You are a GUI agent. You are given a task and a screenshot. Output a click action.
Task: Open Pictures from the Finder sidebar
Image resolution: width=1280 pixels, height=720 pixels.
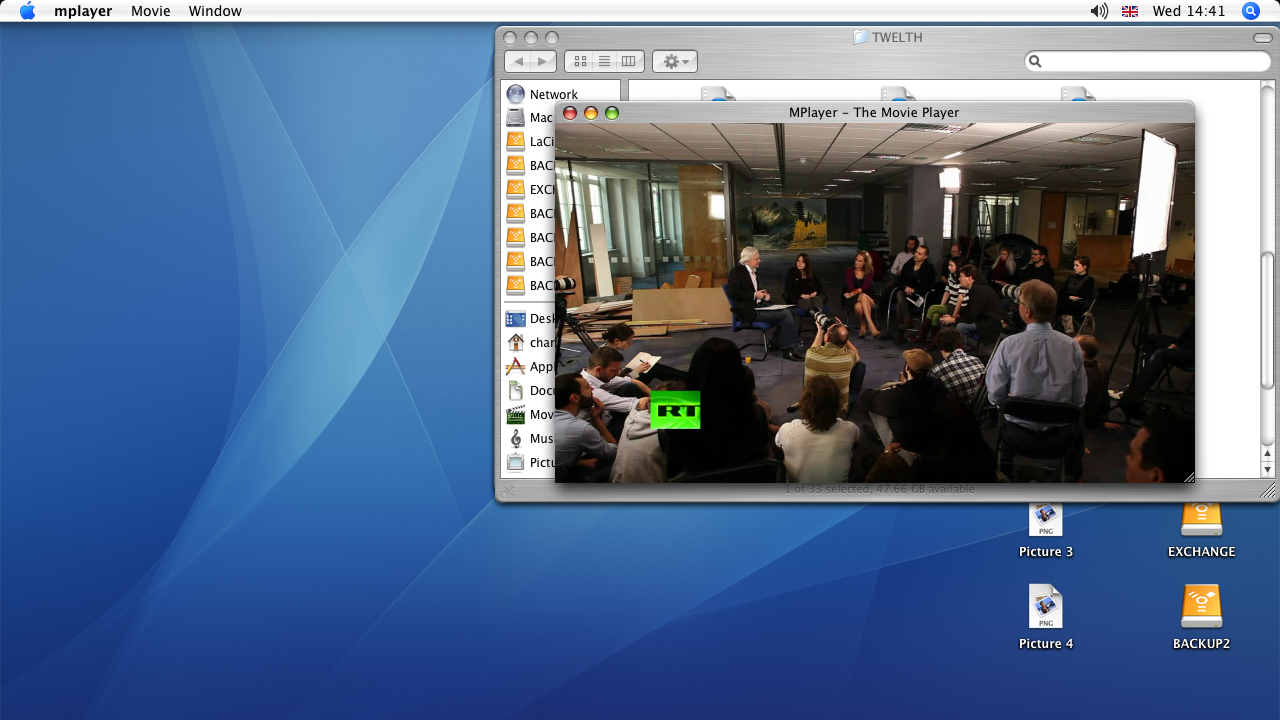tap(530, 463)
